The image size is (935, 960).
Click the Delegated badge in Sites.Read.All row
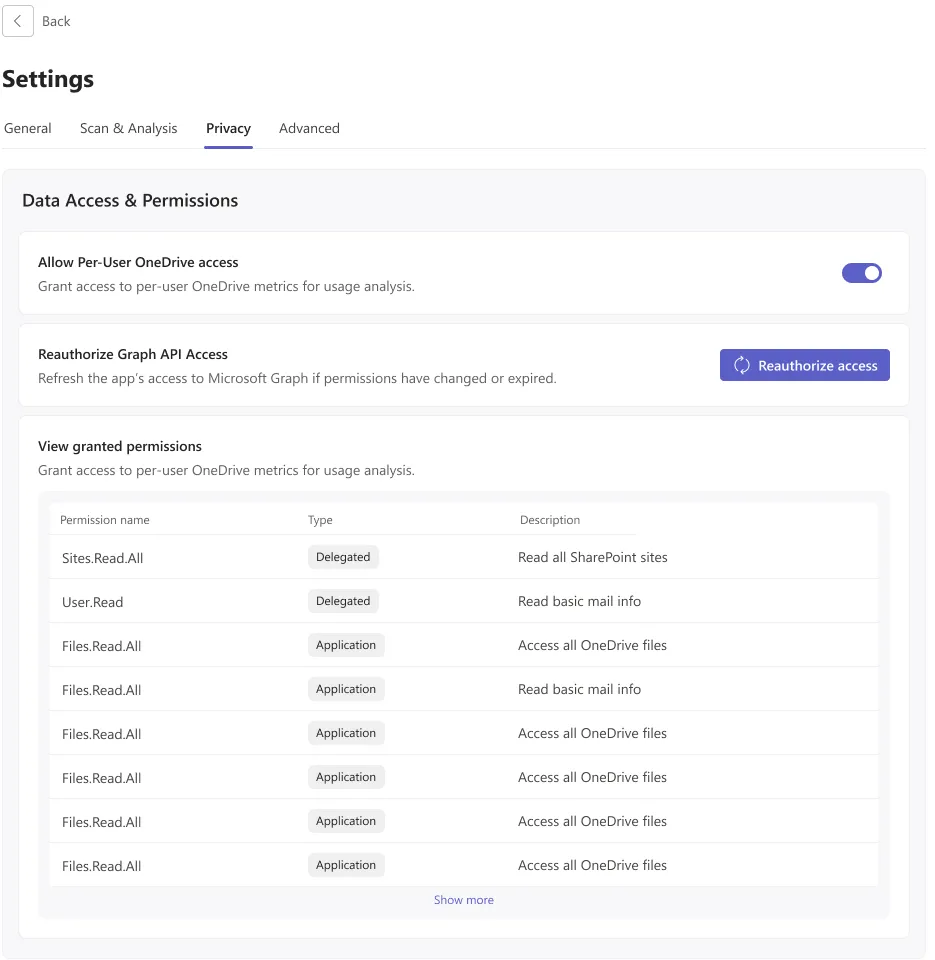click(343, 557)
